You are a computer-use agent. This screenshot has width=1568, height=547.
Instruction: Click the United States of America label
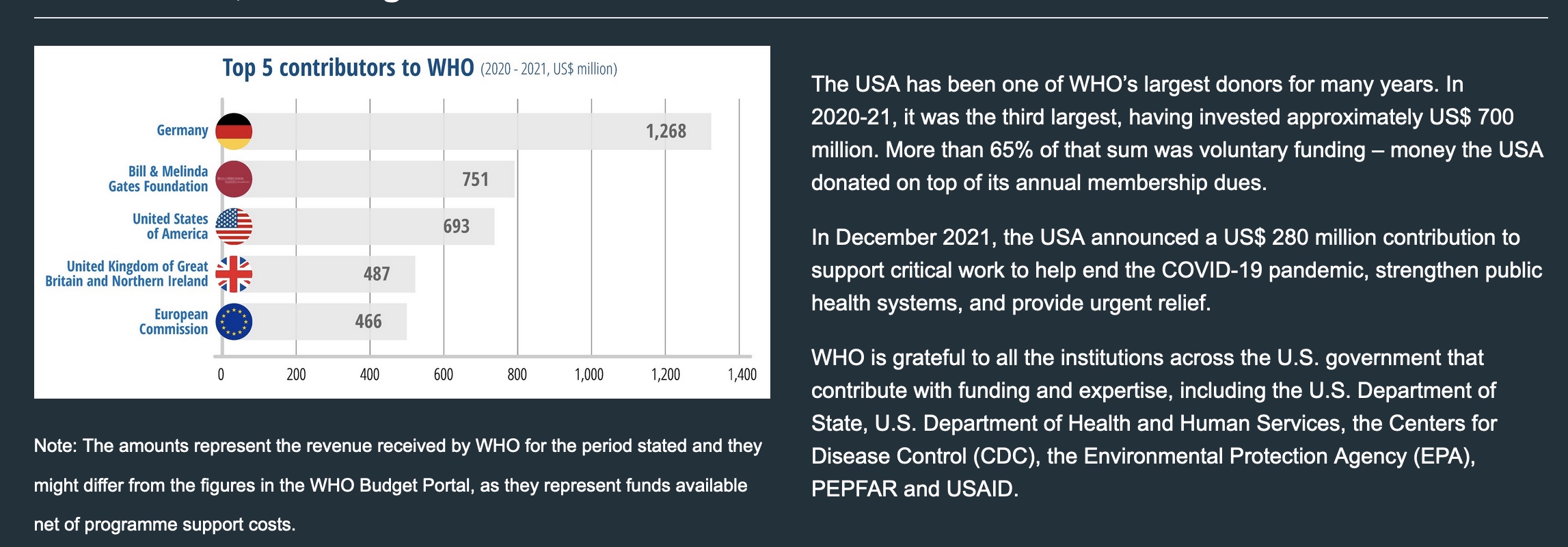click(170, 226)
